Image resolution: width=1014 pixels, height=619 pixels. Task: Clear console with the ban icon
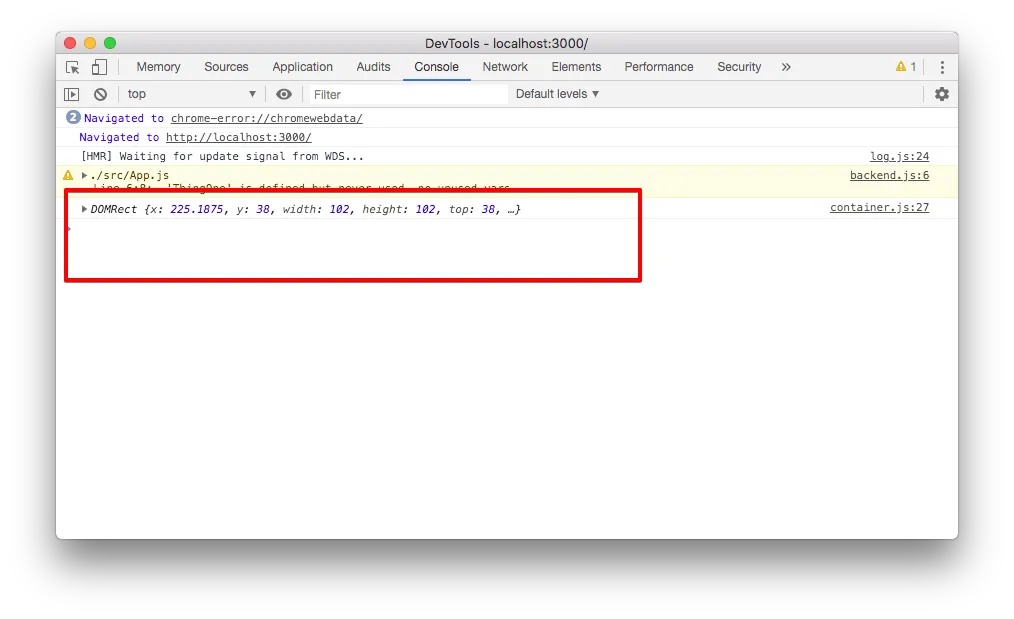pos(100,94)
